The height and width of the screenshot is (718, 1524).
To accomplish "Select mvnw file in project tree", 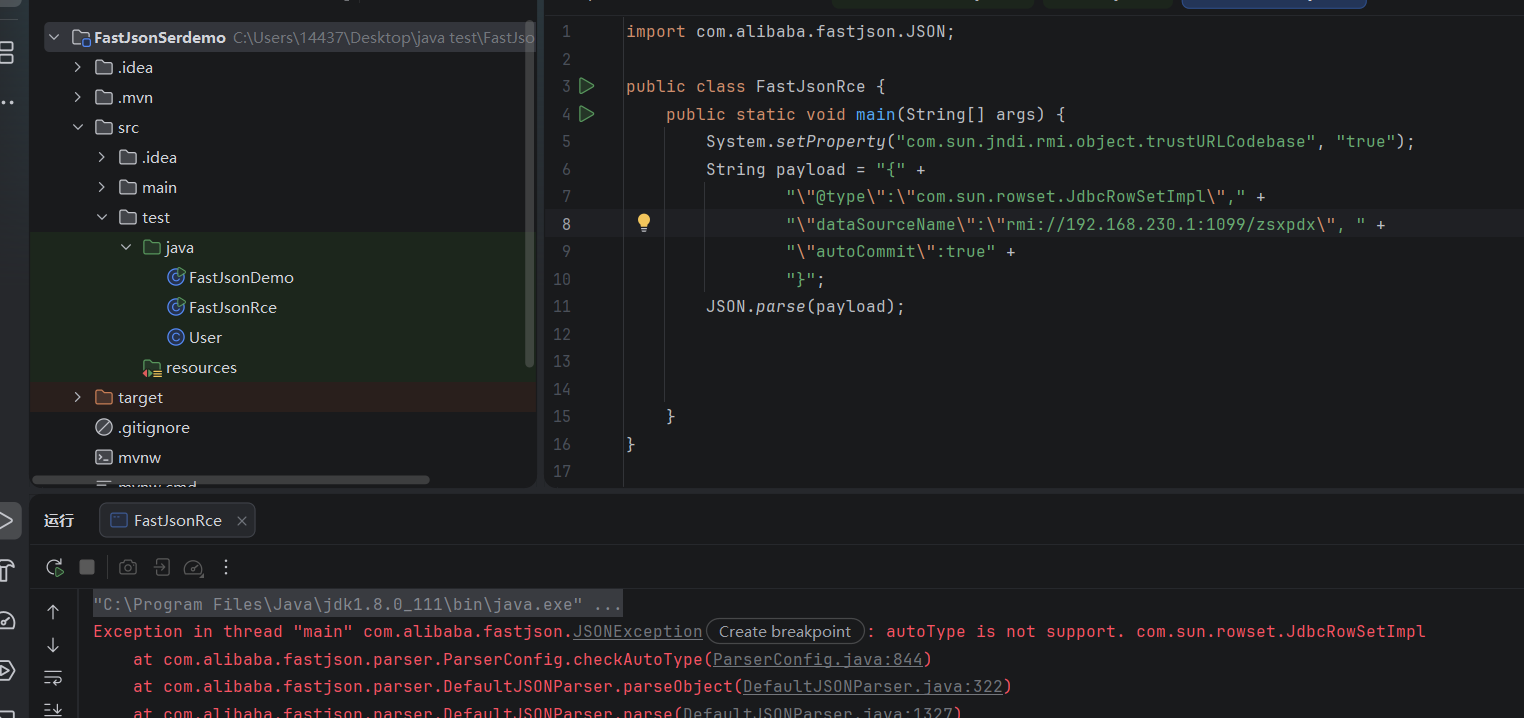I will (139, 457).
